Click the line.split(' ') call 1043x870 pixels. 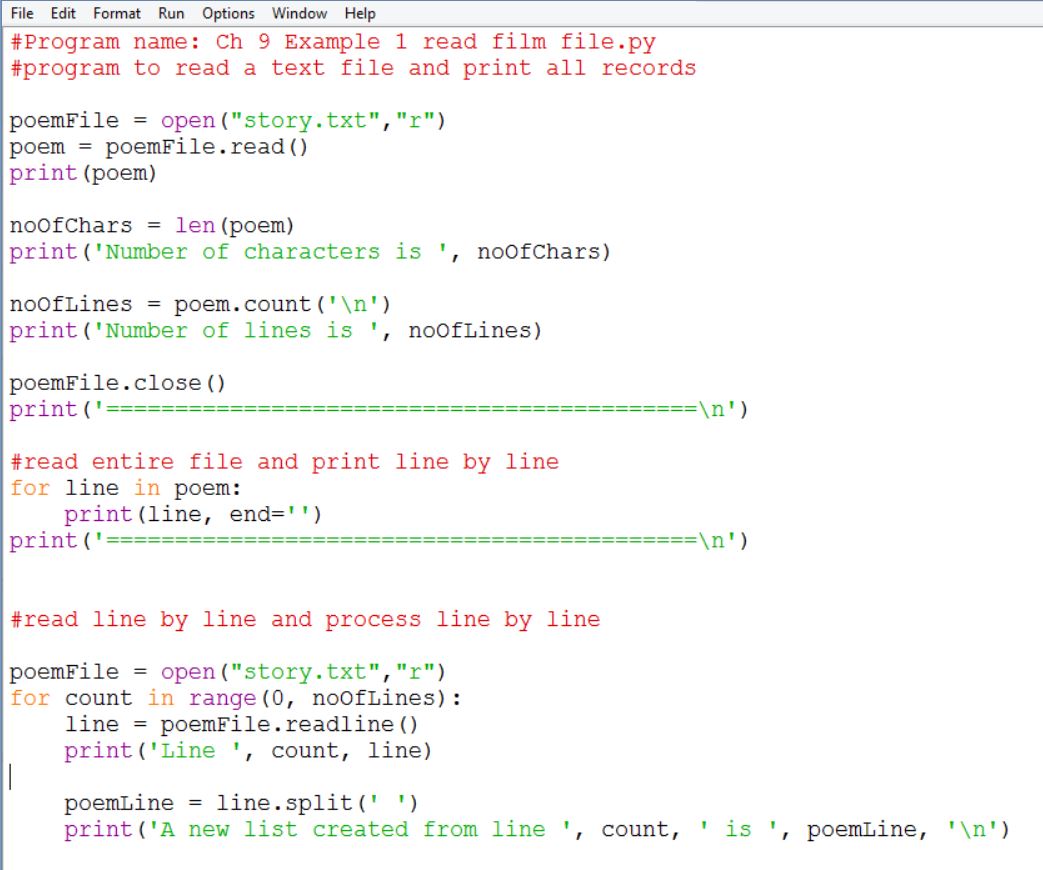pyautogui.click(x=318, y=803)
